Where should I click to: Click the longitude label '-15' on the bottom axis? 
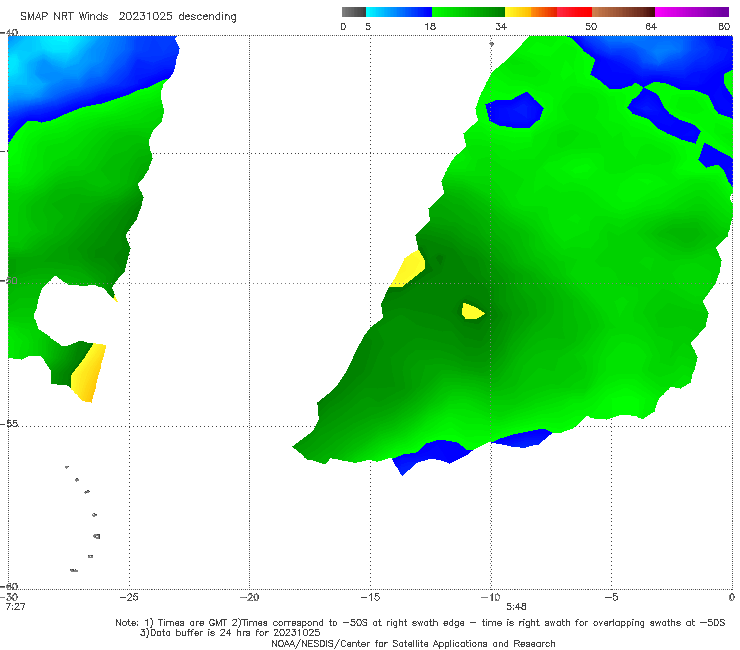[x=370, y=597]
